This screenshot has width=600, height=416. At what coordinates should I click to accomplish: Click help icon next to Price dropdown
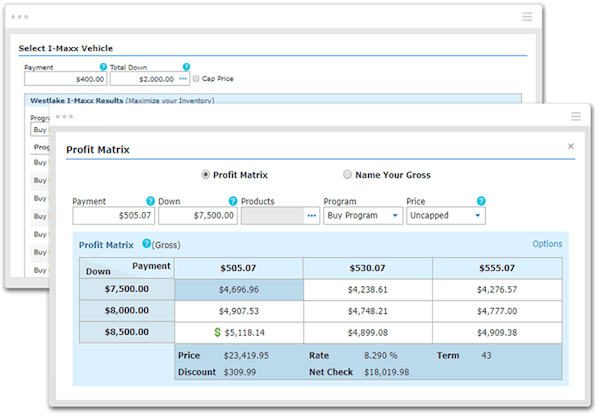[481, 201]
